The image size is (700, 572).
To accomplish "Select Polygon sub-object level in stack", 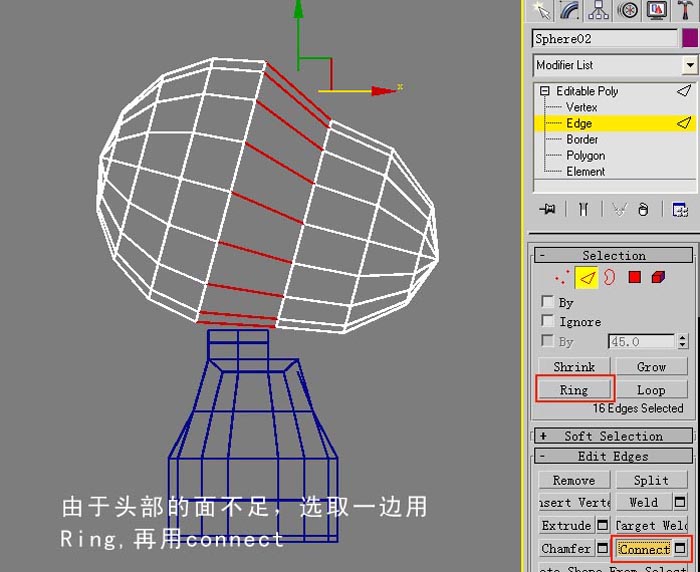I will [x=585, y=155].
